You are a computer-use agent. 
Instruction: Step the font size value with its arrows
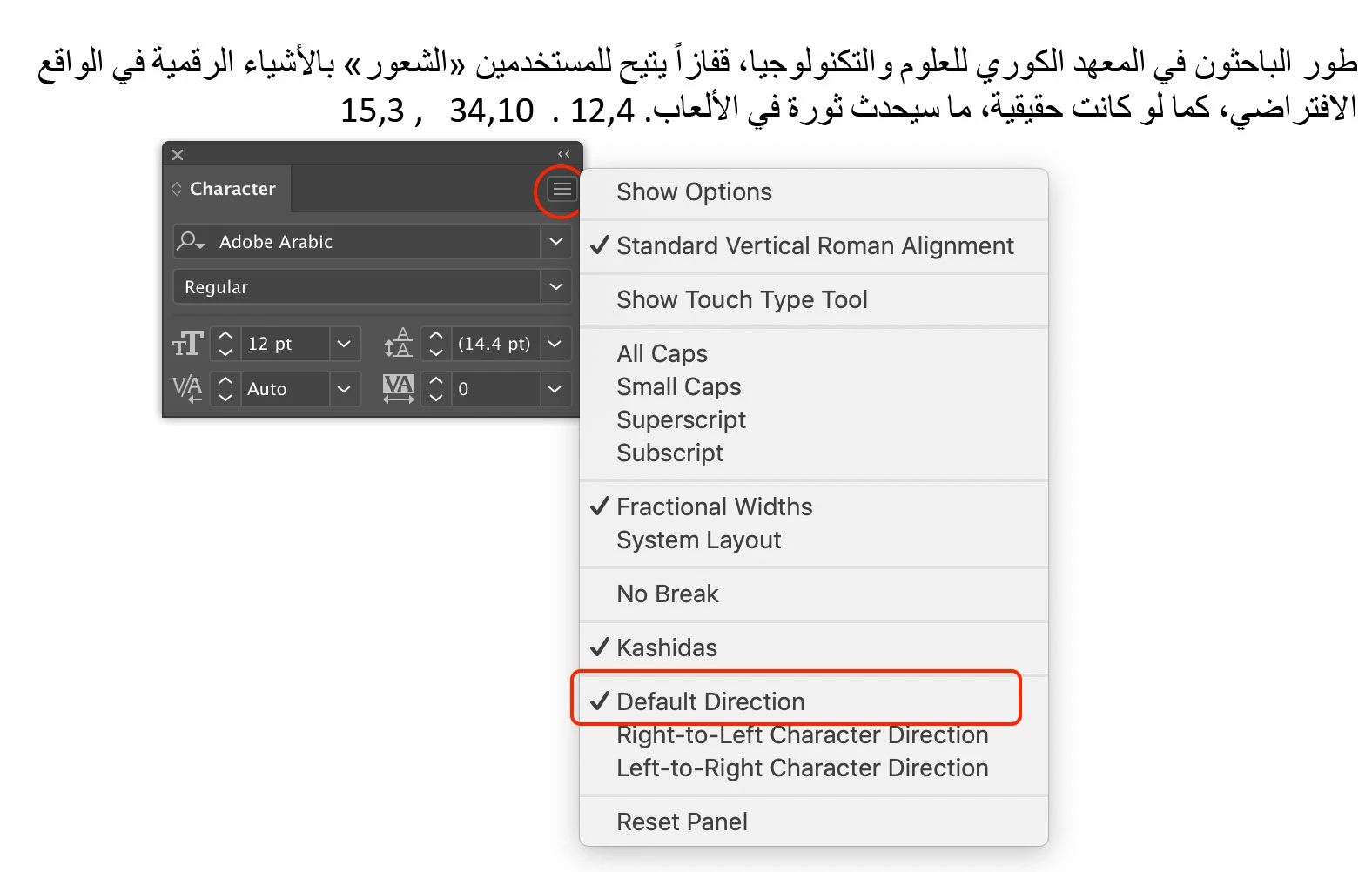225,344
